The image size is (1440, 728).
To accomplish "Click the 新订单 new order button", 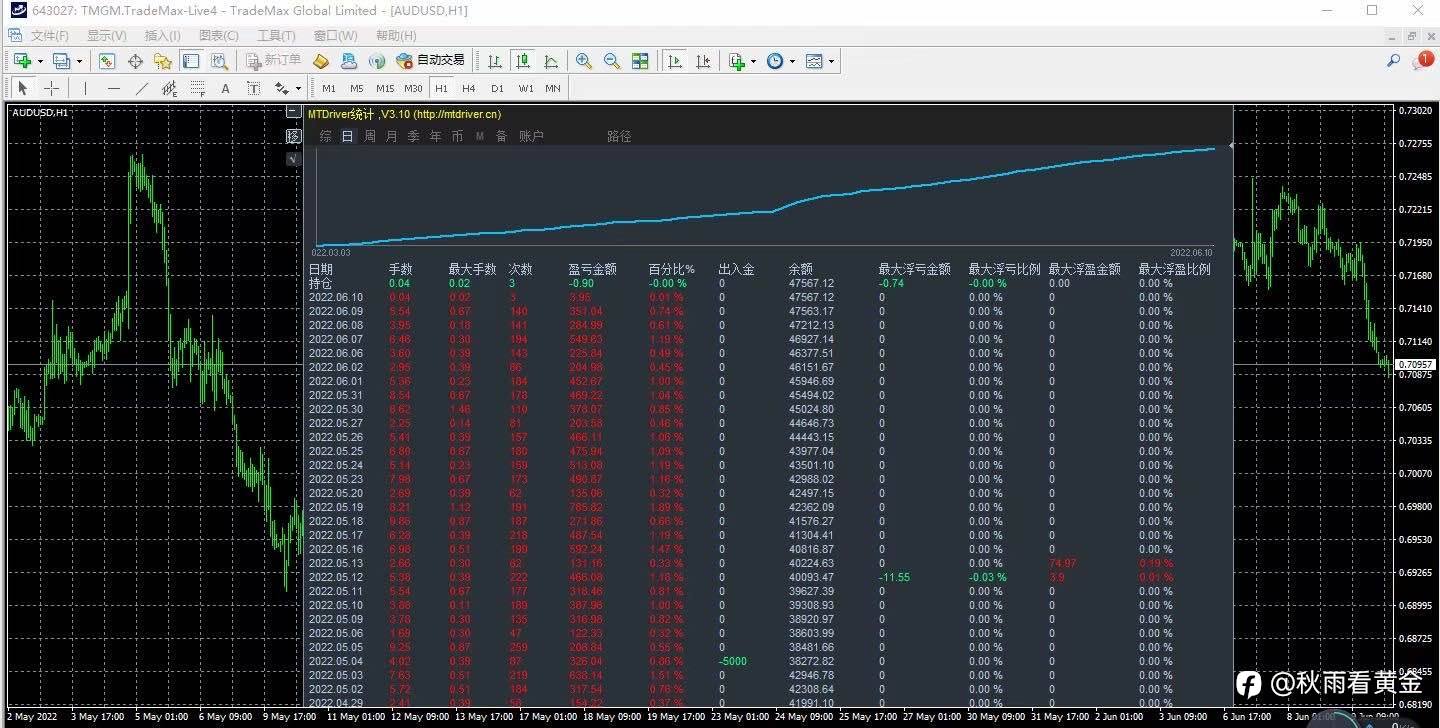I will point(274,61).
